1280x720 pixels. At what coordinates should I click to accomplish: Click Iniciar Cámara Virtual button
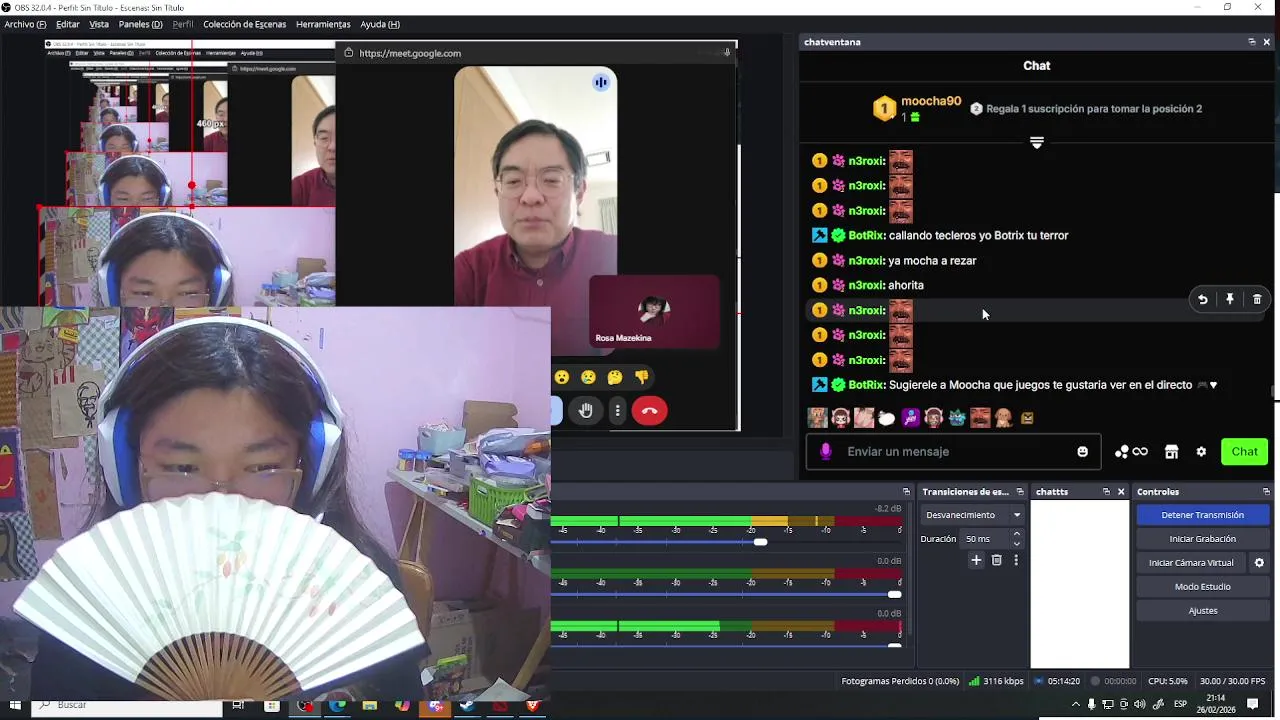1191,563
